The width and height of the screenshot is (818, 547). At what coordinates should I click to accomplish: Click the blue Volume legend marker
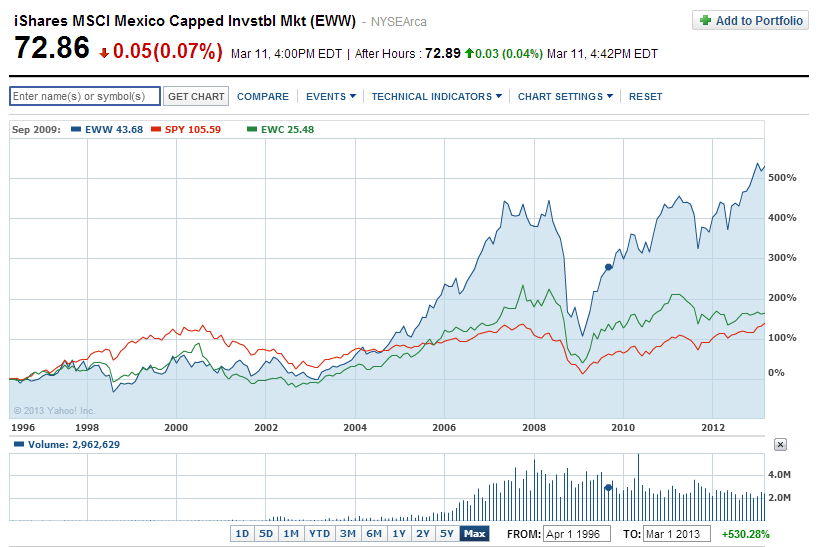point(19,444)
